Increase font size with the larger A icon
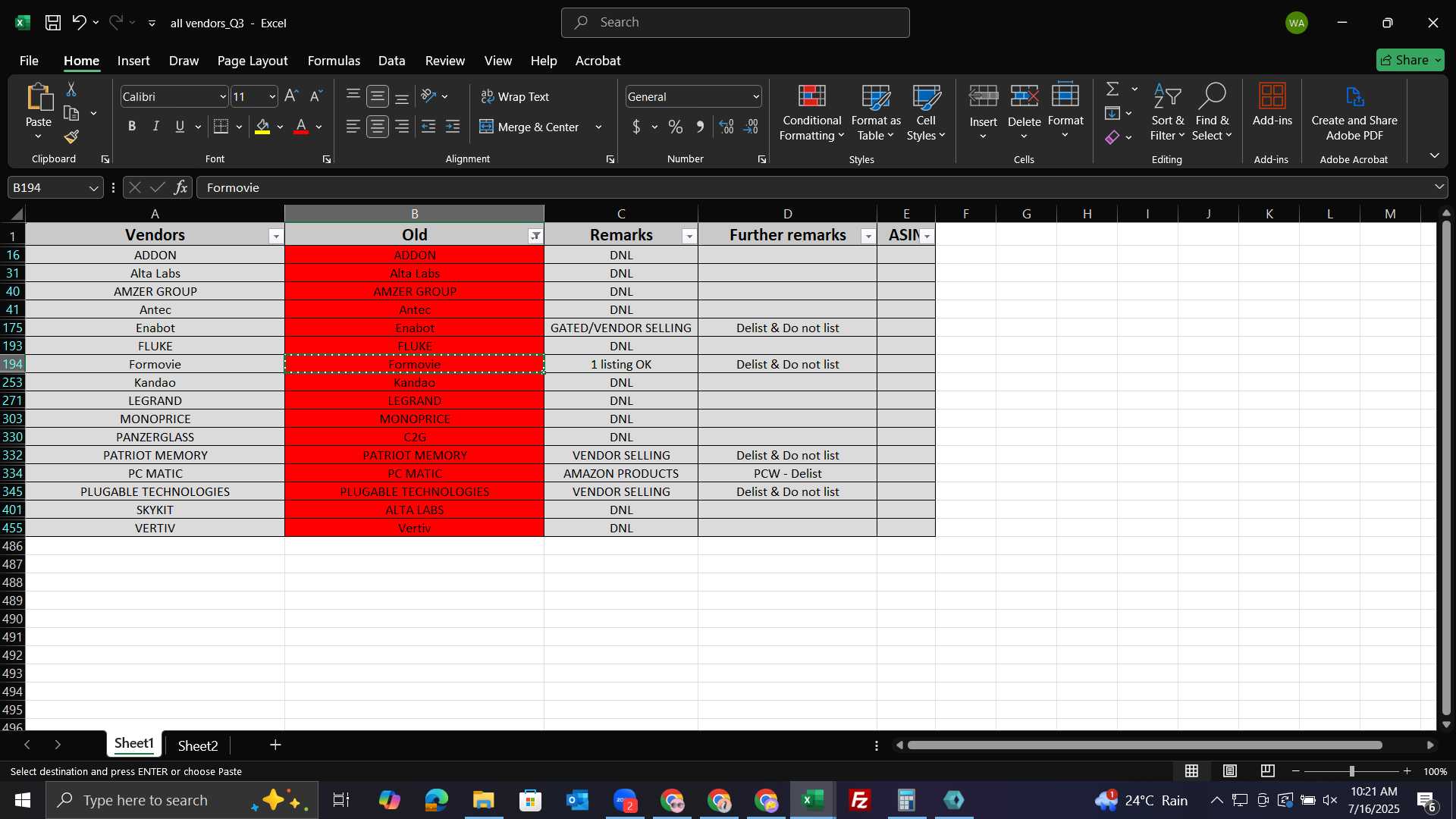 pos(291,96)
